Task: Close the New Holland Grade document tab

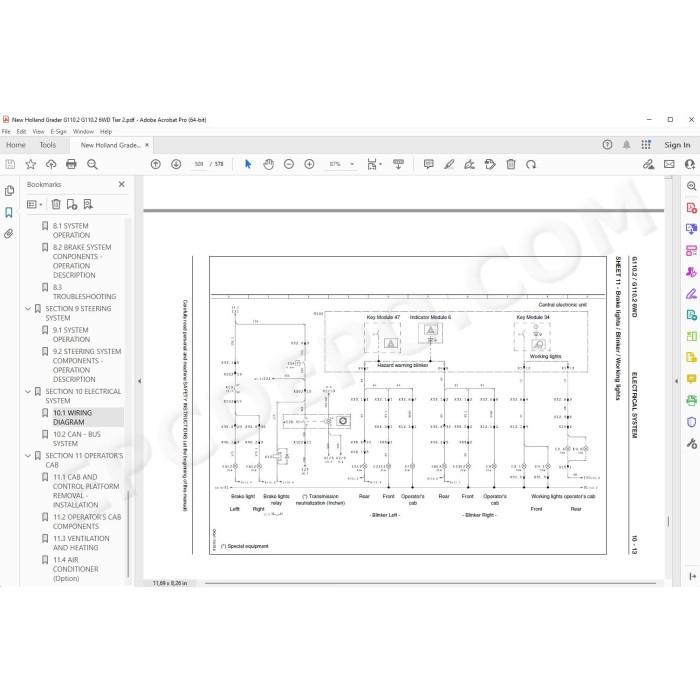Action: coord(147,145)
